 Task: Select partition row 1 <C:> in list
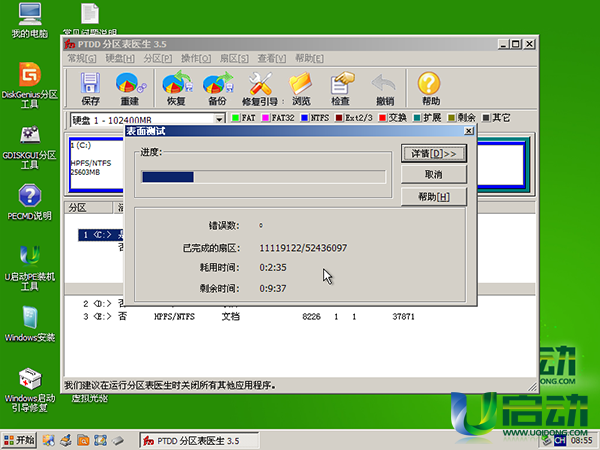click(x=101, y=235)
